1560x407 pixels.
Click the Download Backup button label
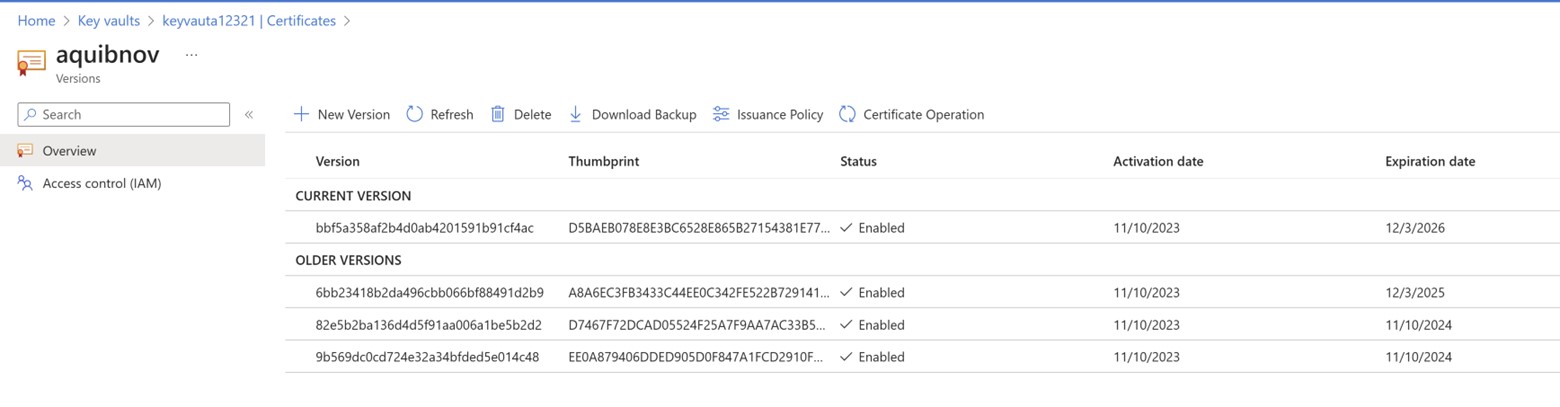644,114
